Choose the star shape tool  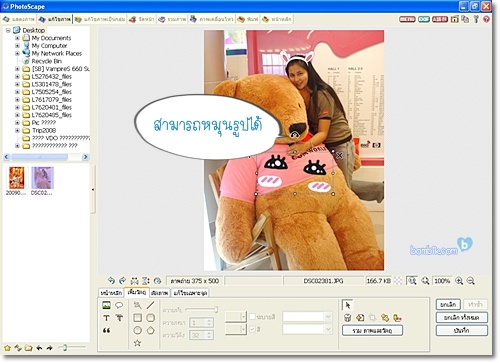[137, 343]
